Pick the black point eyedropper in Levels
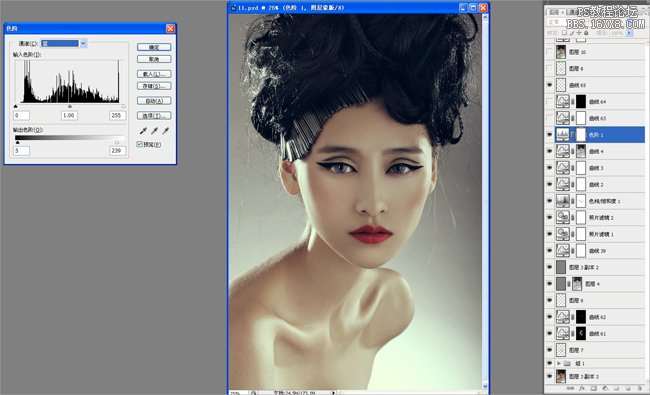650x395 pixels. click(x=143, y=131)
